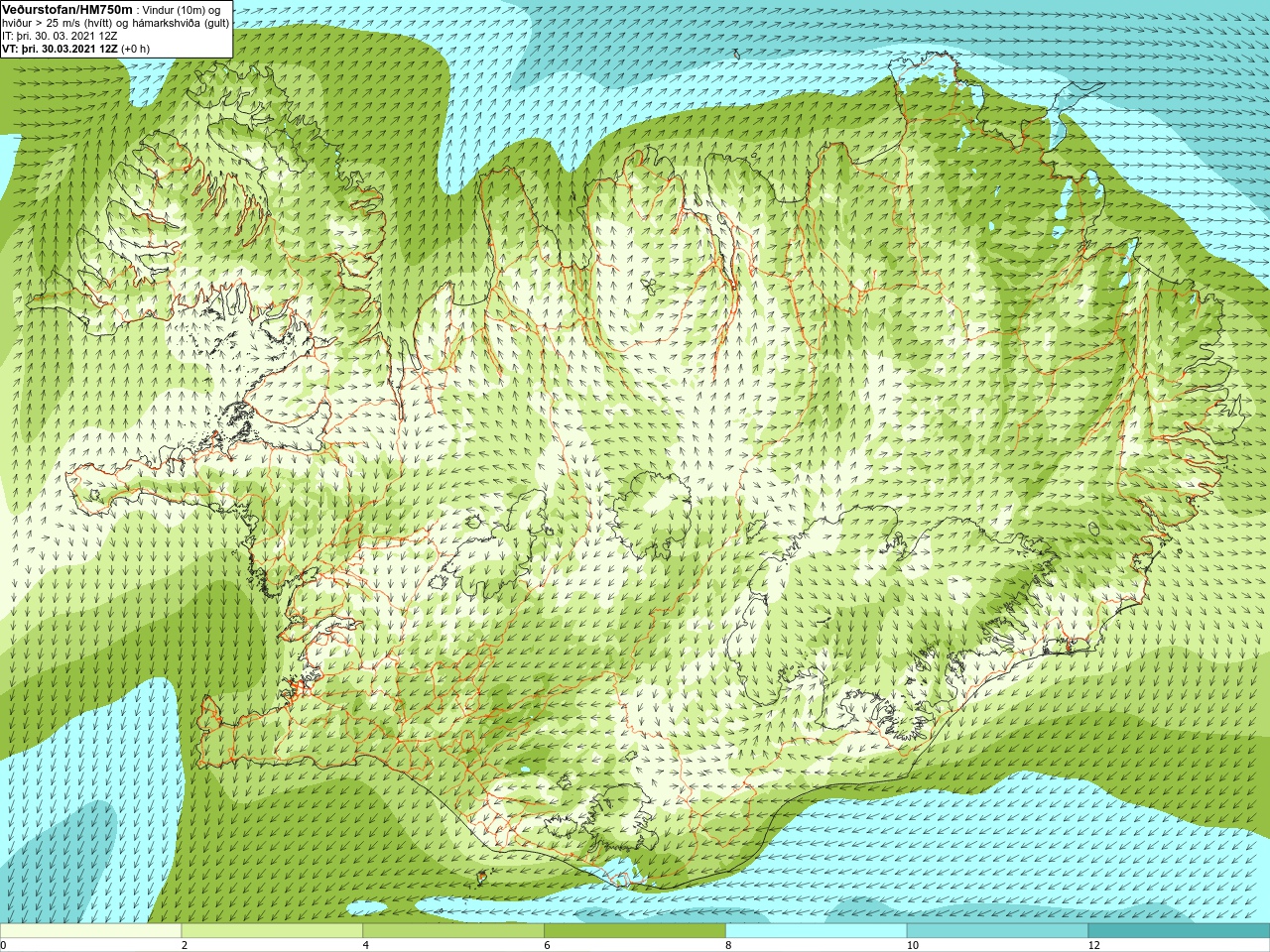Select the 10–12 m/s turquoise color band
1270x952 pixels.
997,931
